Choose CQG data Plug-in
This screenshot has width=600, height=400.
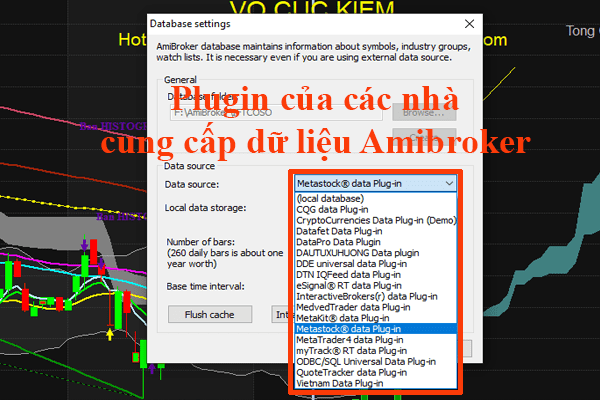coord(375,209)
